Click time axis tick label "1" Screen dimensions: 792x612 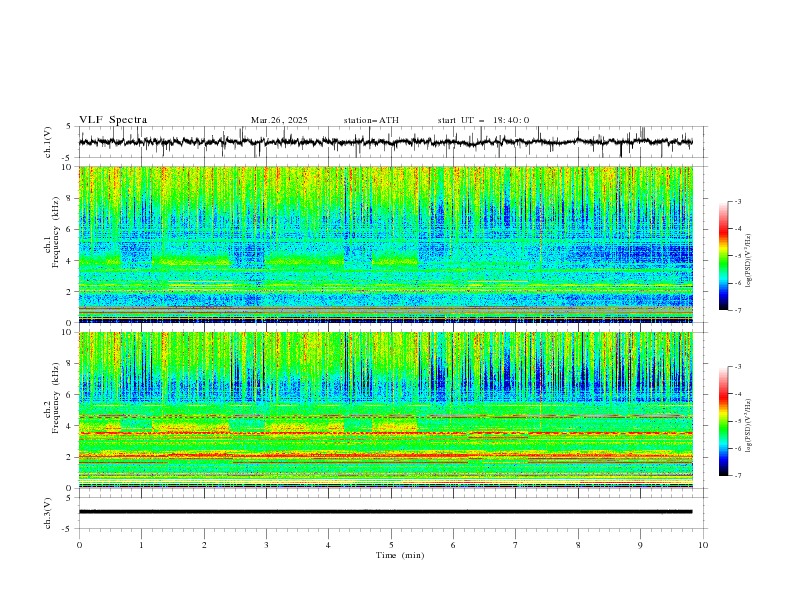[141, 545]
